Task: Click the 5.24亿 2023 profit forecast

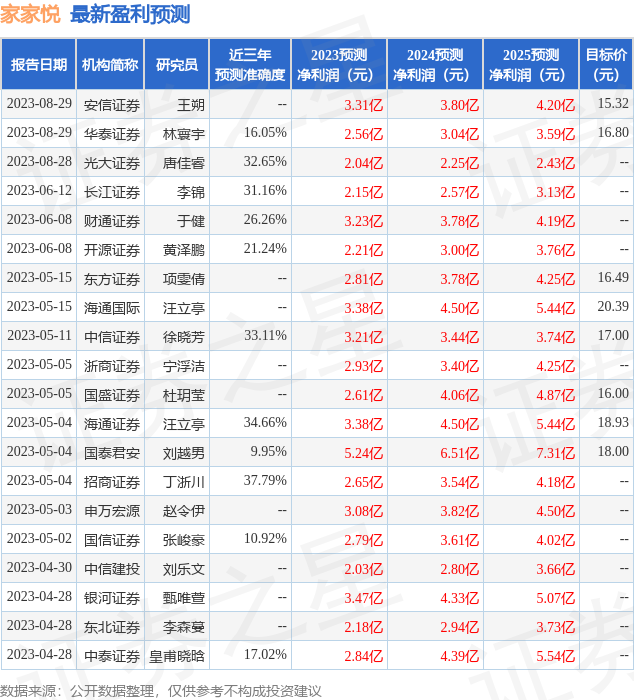Action: coord(363,454)
